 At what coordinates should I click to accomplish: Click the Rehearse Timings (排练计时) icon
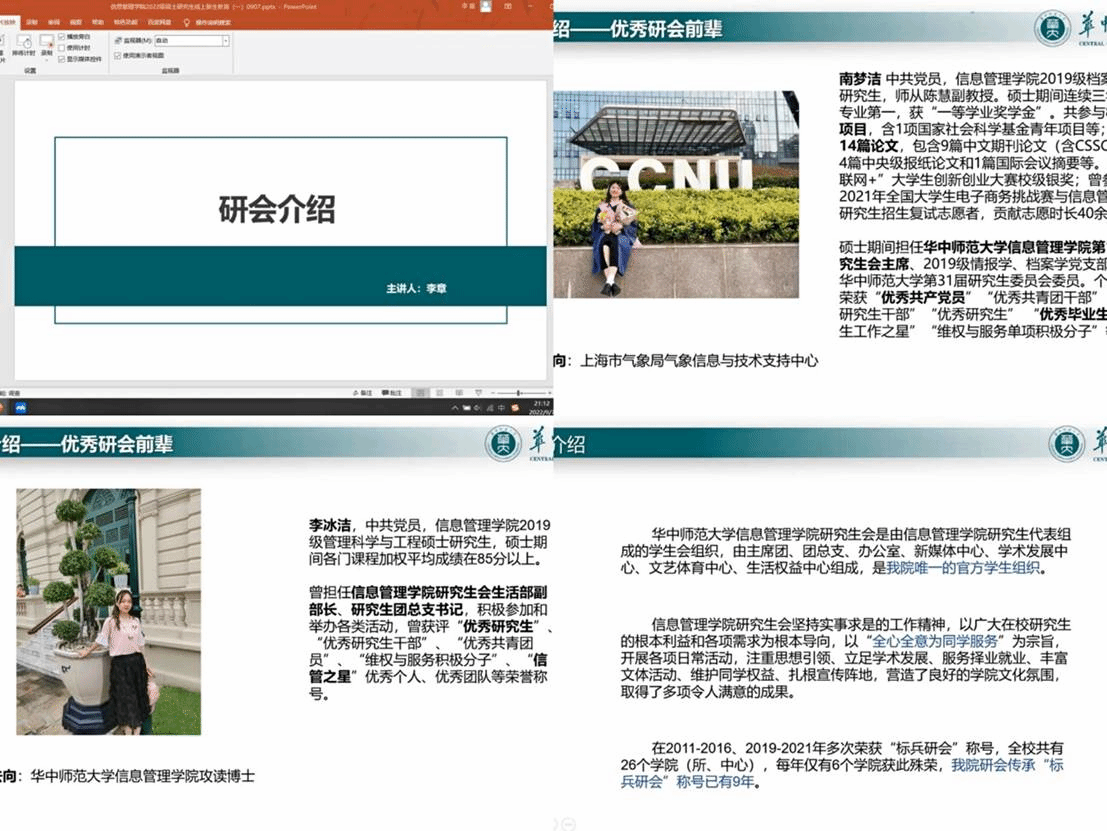pyautogui.click(x=25, y=43)
